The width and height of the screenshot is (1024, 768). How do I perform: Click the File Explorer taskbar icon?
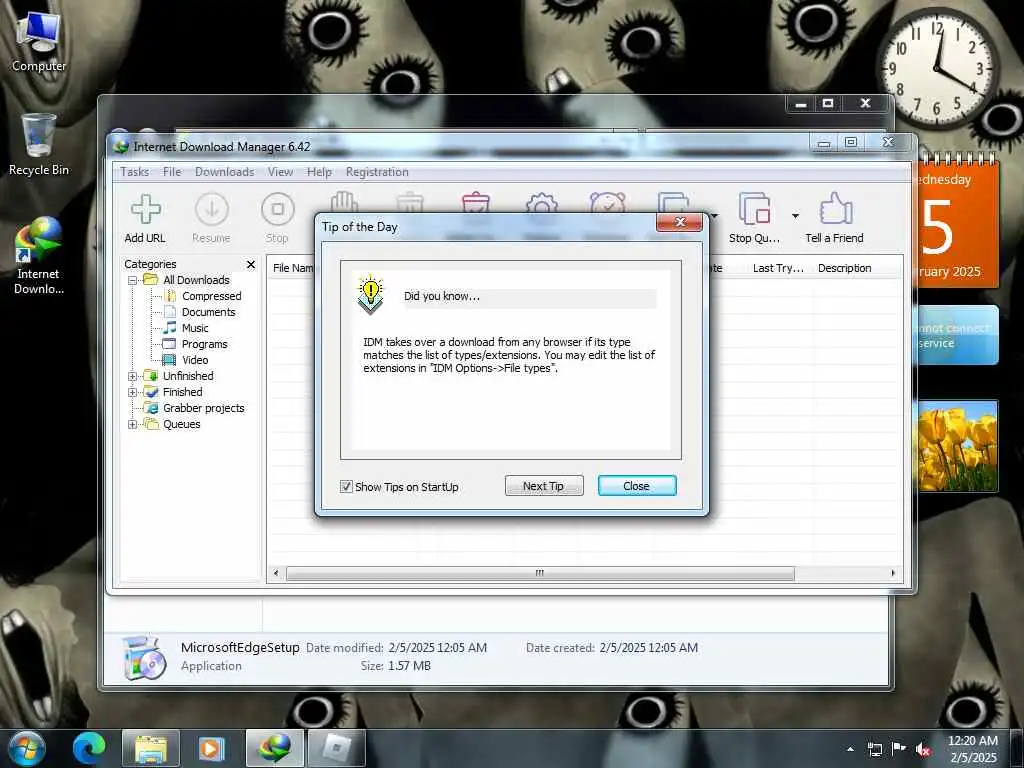point(151,748)
